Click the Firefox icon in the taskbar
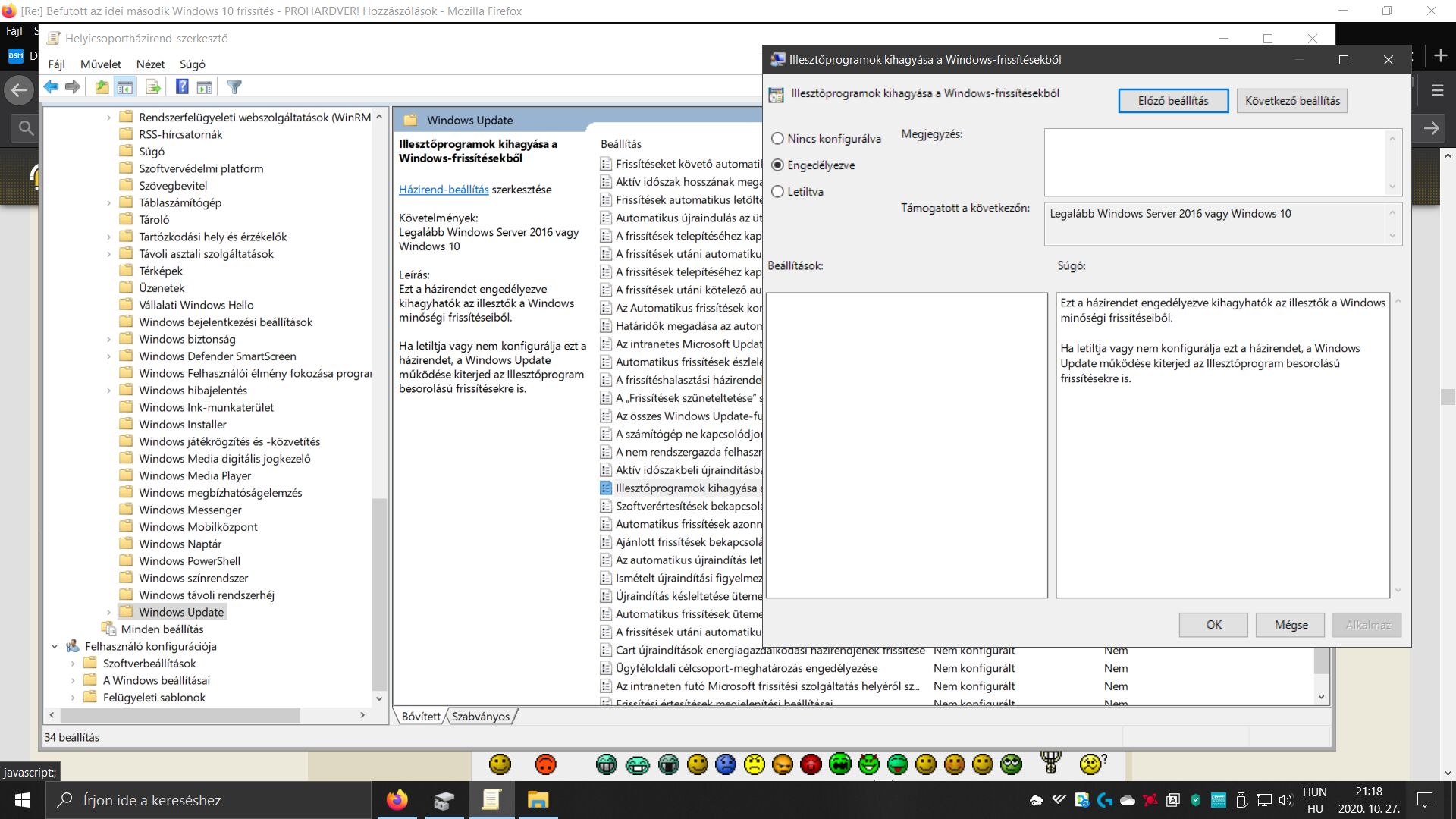Screen dimensions: 1456x819 coord(397,800)
